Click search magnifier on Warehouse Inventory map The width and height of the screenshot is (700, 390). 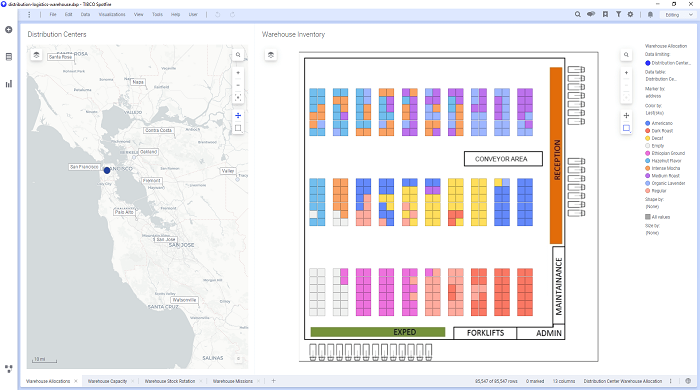click(x=626, y=55)
